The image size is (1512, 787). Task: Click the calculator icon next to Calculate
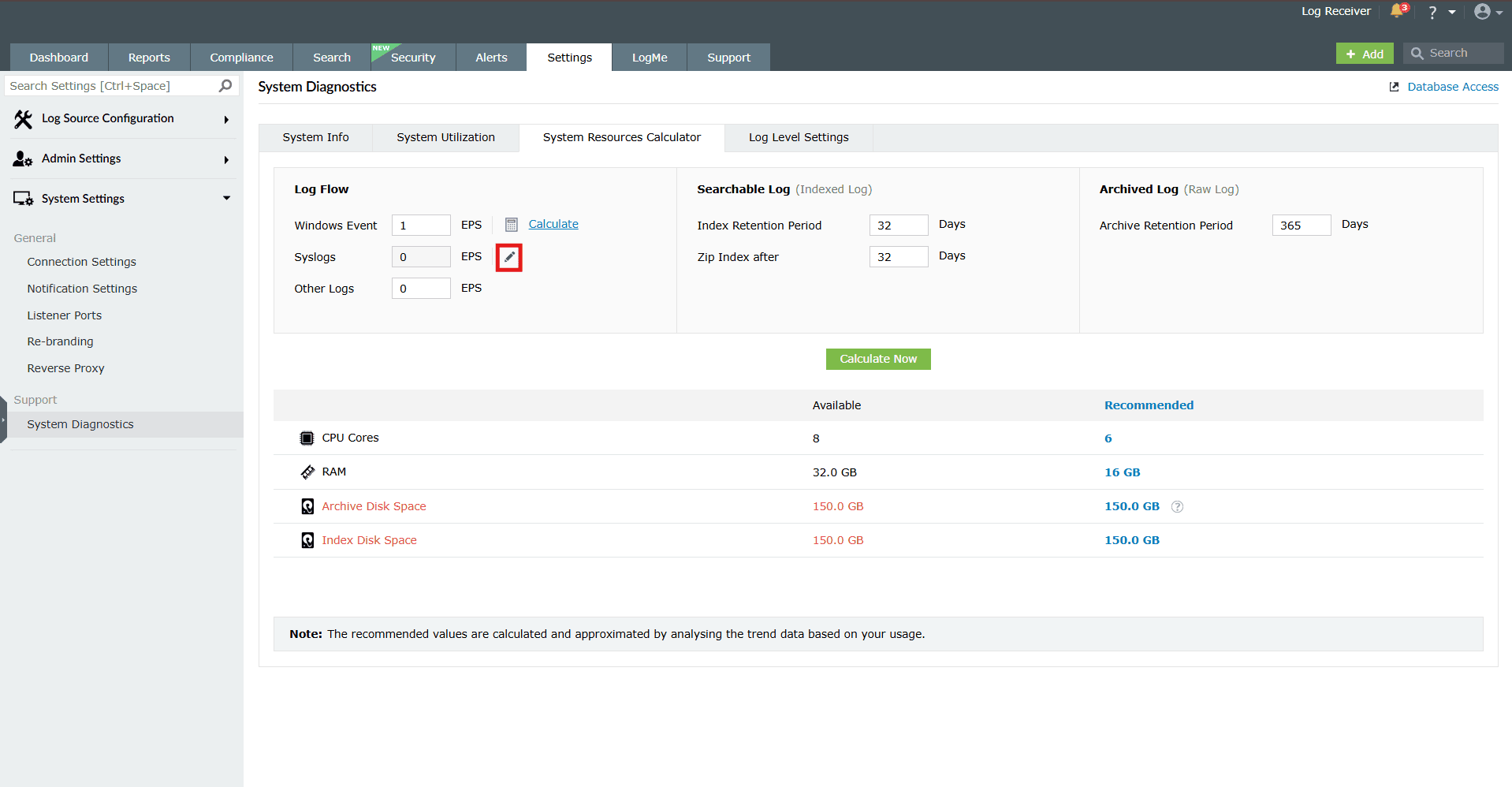pos(512,225)
